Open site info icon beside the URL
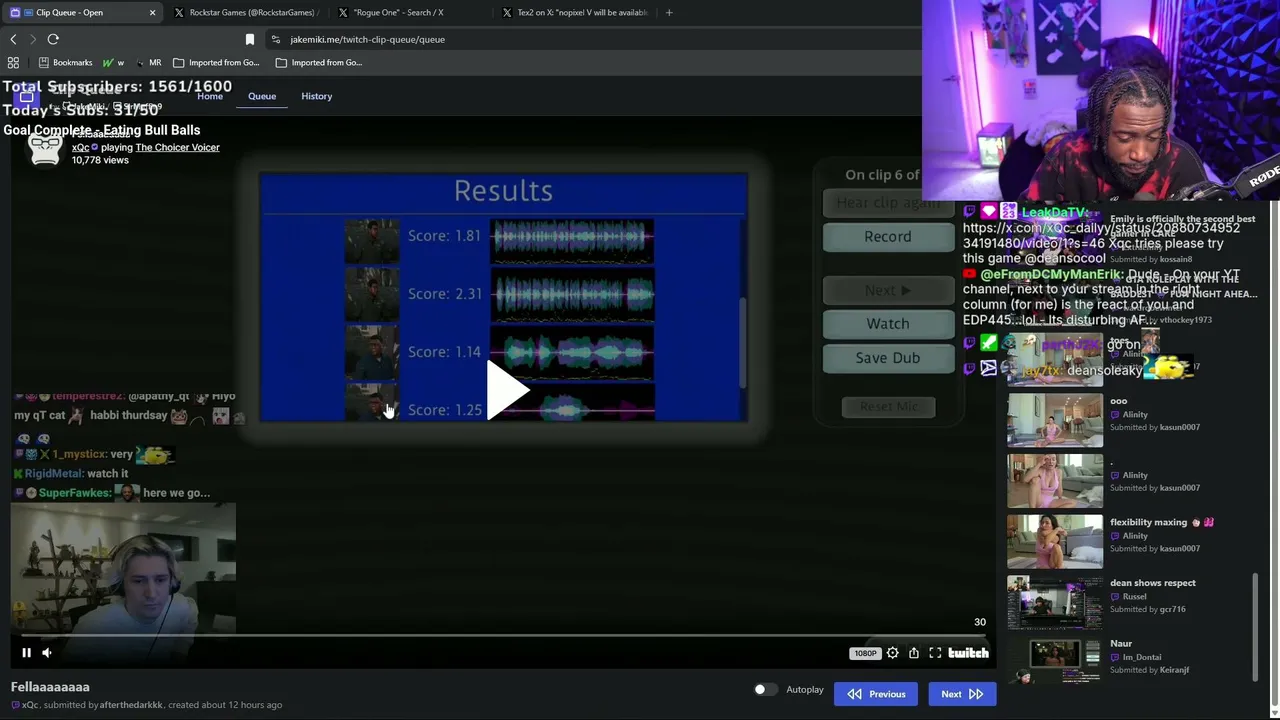The image size is (1280, 720). [276, 39]
